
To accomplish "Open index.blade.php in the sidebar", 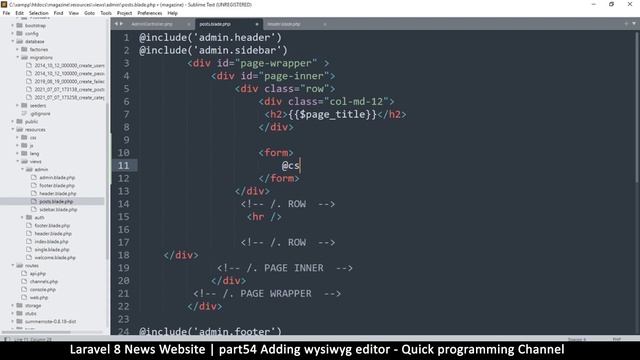I will [51, 242].
